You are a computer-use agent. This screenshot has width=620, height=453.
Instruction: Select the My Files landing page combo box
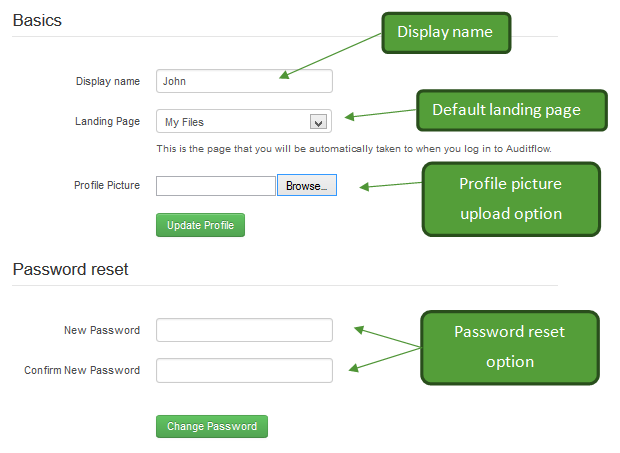click(244, 121)
